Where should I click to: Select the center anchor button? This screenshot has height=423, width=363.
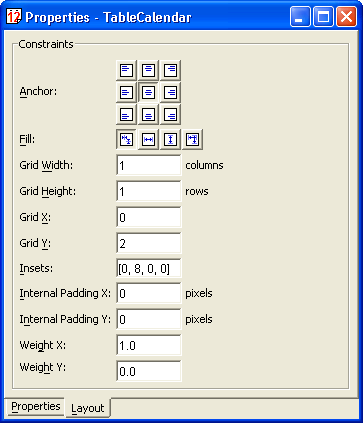tap(148, 92)
